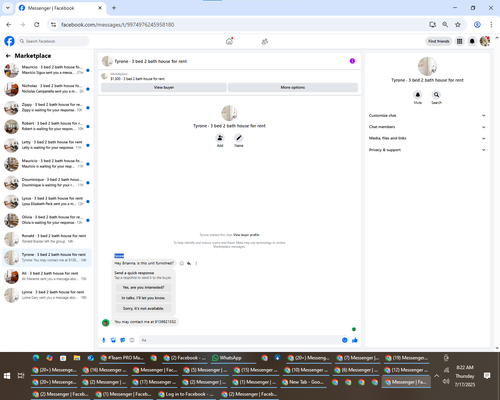500x400 pixels.
Task: Open New Tab - Google taskbar window
Action: pyautogui.click(x=303, y=382)
